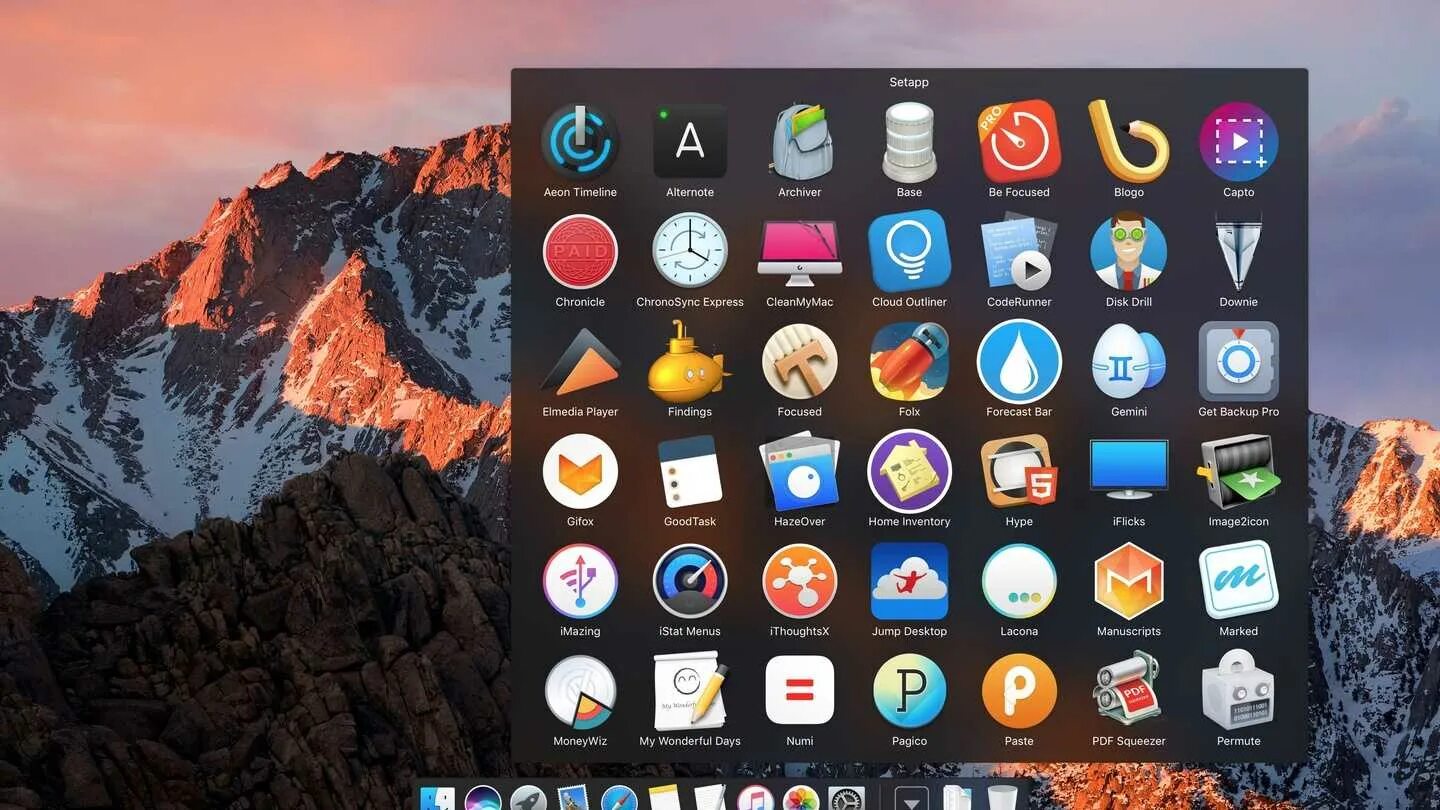Open the Marked app

pyautogui.click(x=1238, y=582)
